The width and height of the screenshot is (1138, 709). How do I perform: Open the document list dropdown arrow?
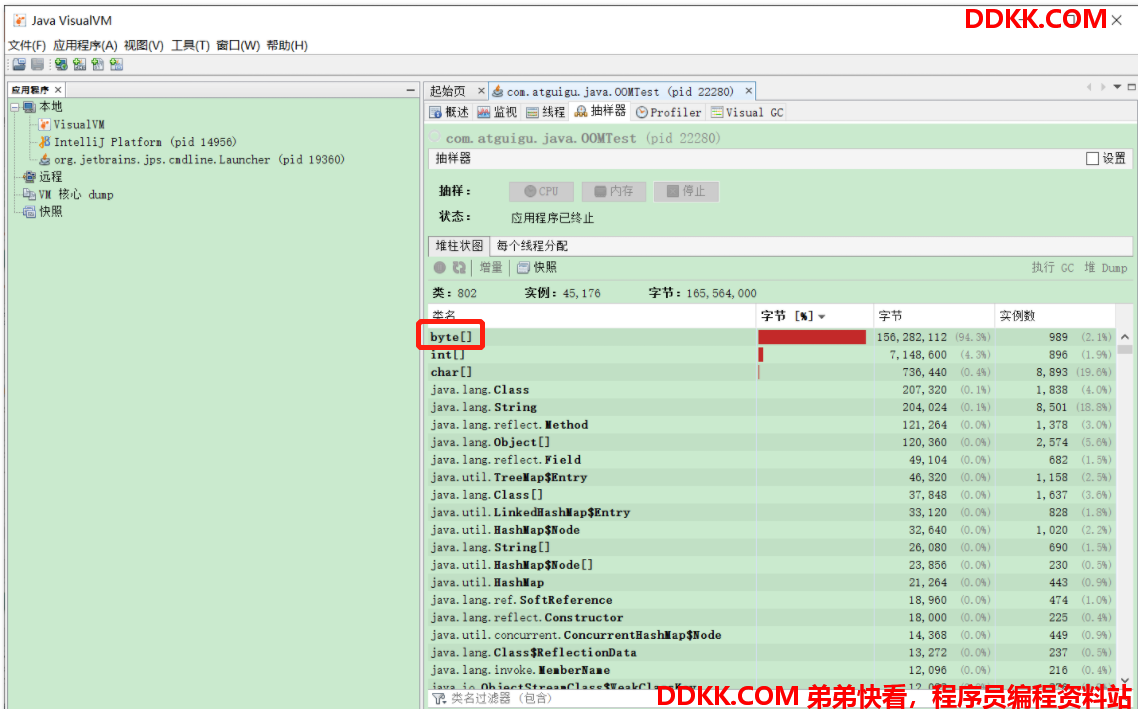tap(1118, 87)
